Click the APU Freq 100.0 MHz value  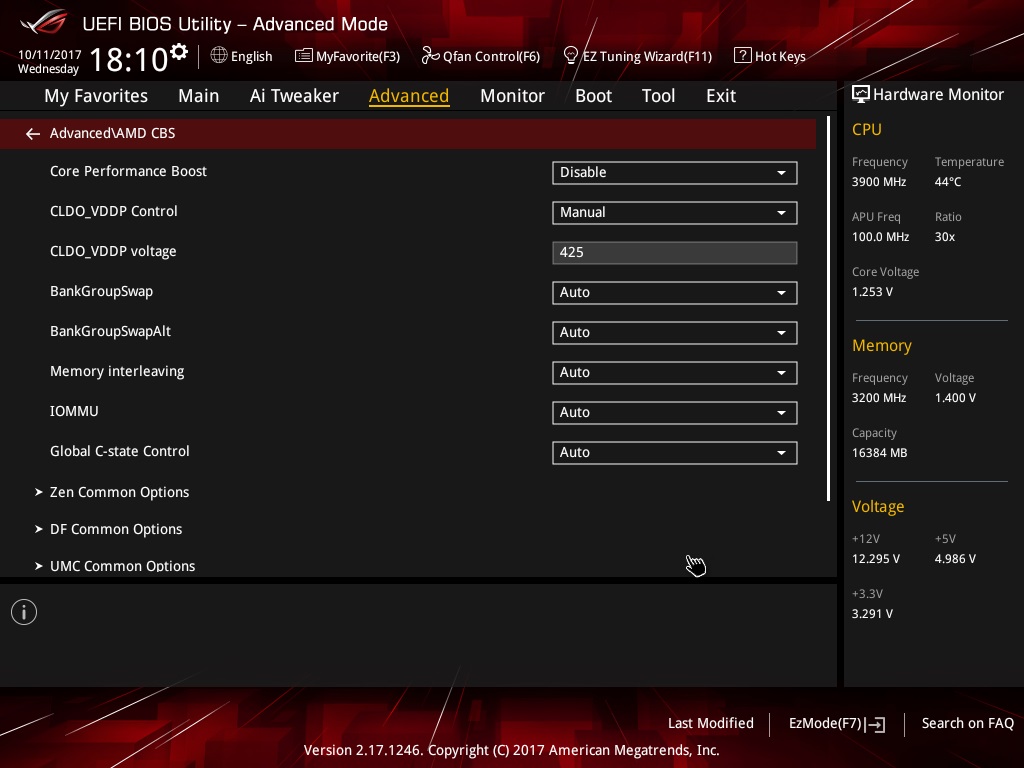880,237
